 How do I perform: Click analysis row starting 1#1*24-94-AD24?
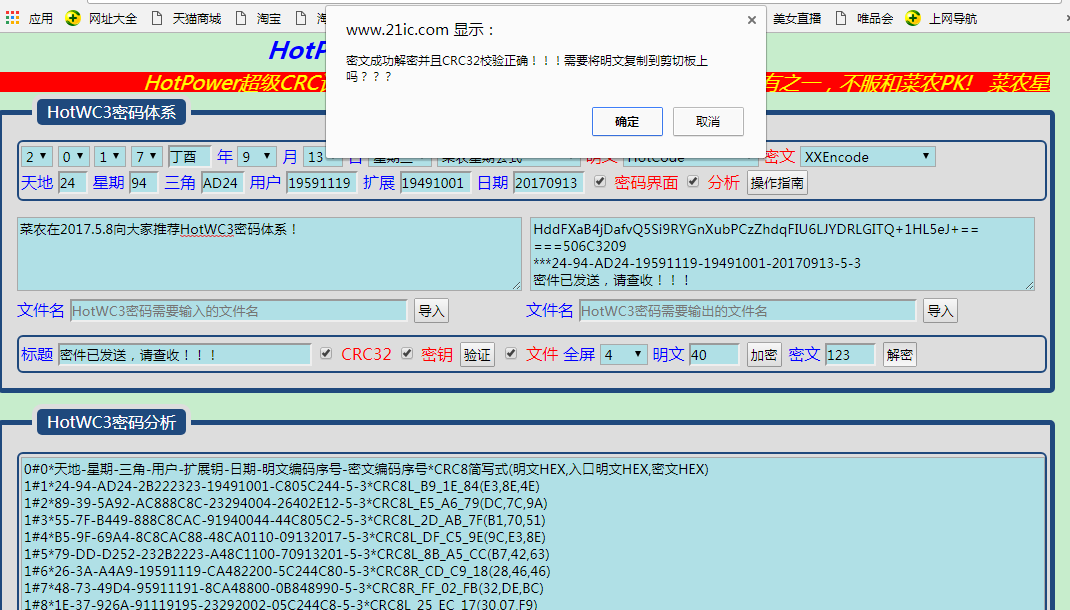point(282,486)
